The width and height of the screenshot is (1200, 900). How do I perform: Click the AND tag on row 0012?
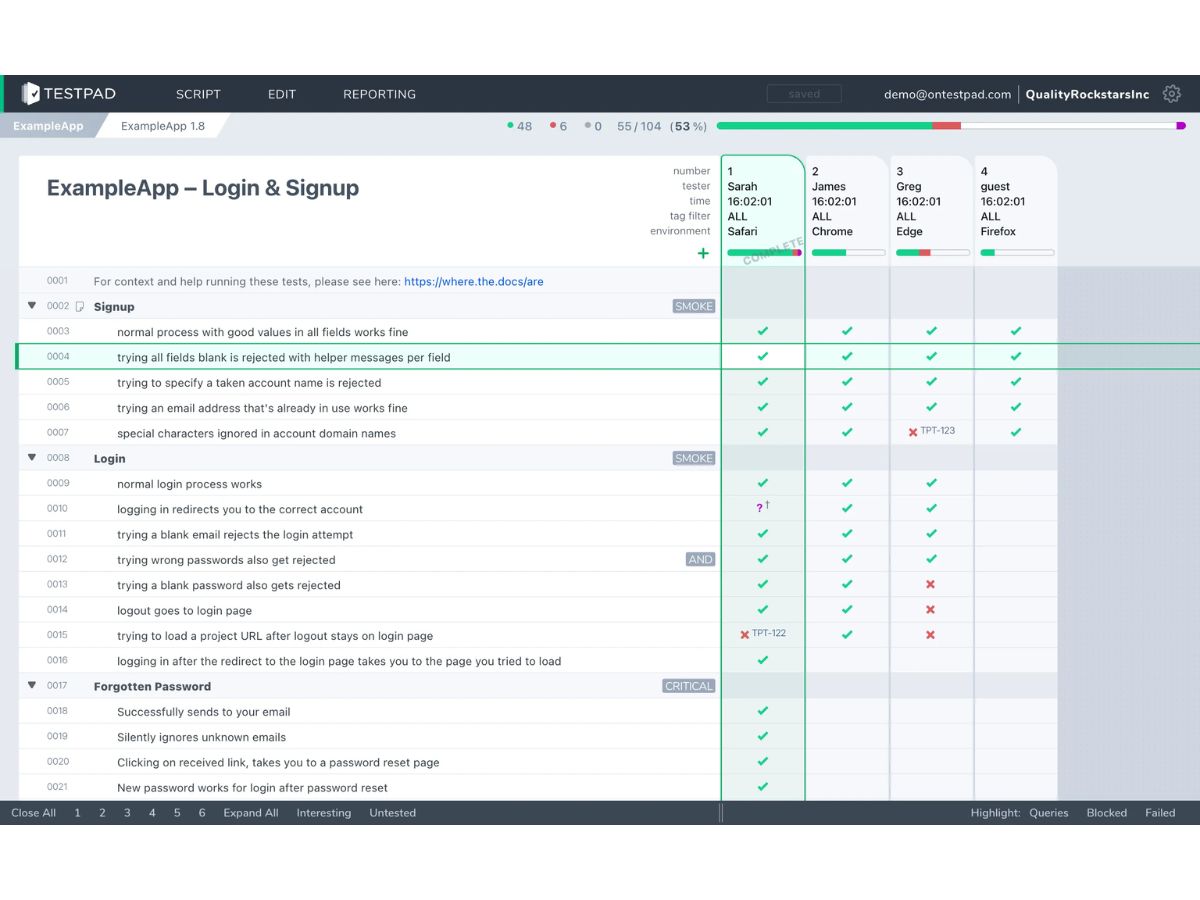(x=701, y=559)
